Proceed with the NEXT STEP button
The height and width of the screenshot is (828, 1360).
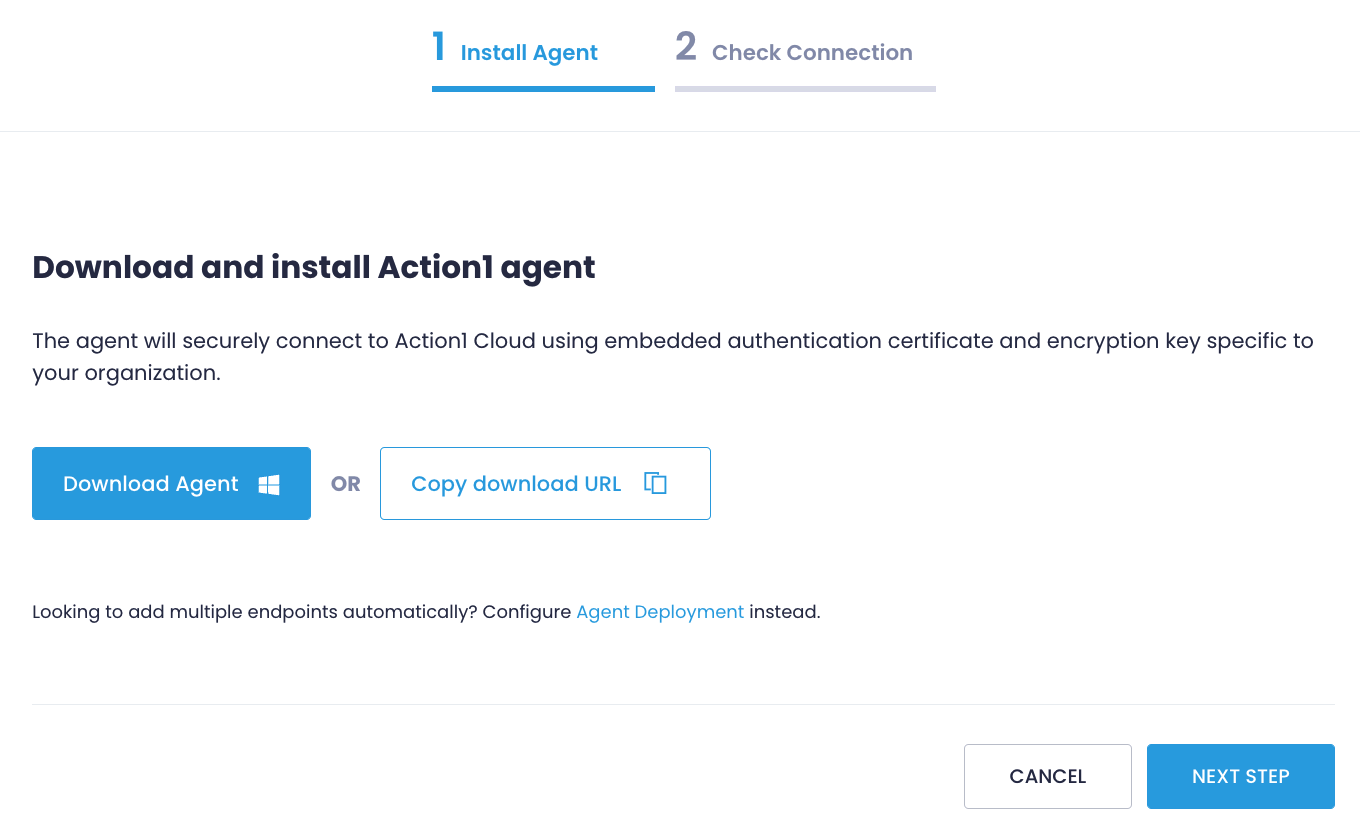point(1241,776)
